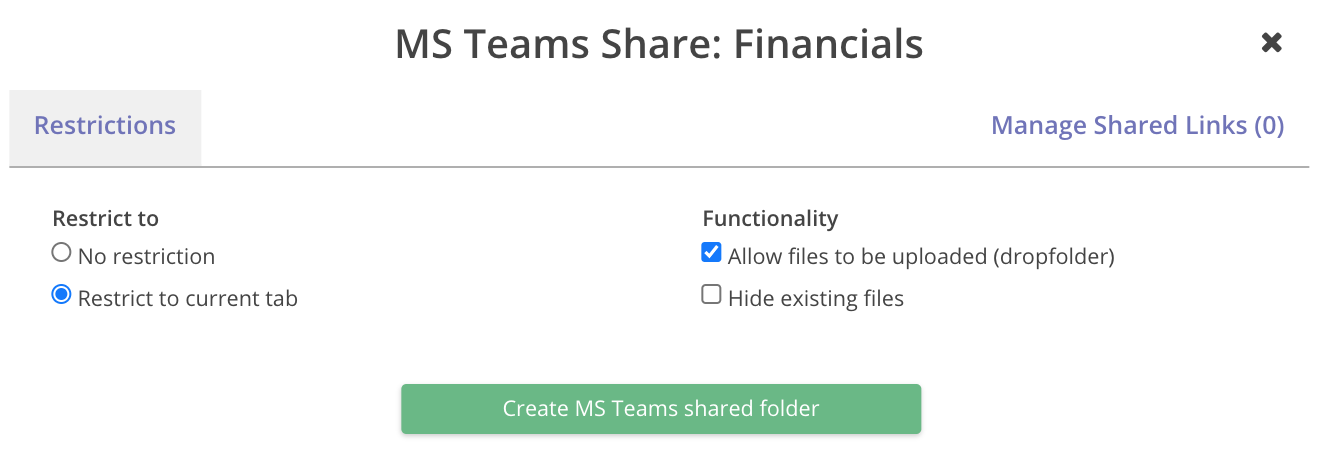Select the Restrict to current tab radio button
Screen dimensions: 1322x468
coord(62,296)
